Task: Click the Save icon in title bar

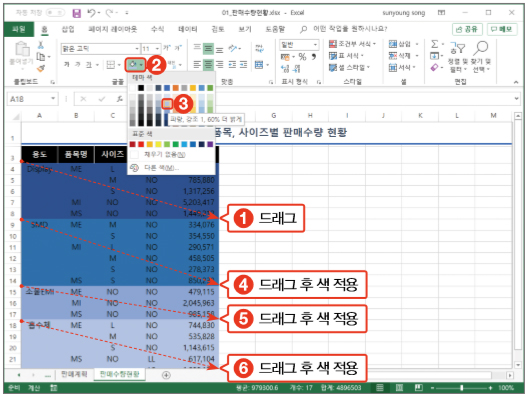Action: click(77, 13)
